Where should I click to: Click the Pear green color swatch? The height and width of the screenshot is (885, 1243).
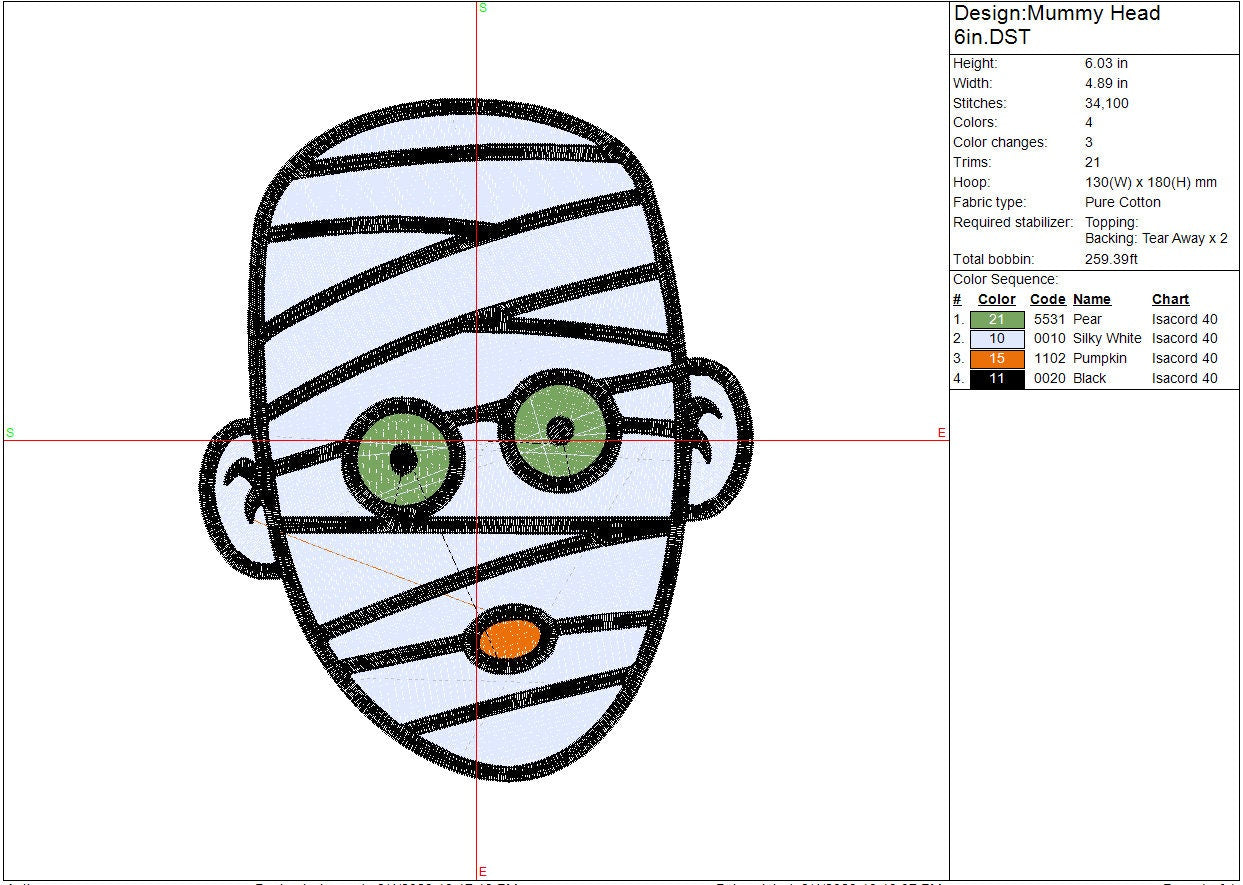[997, 319]
